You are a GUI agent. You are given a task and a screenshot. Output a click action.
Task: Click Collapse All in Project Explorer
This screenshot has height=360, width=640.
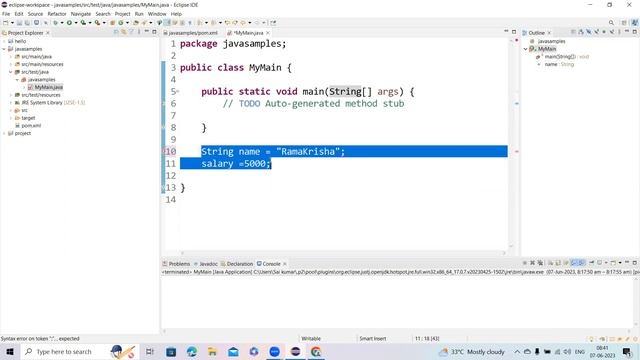[116, 32]
